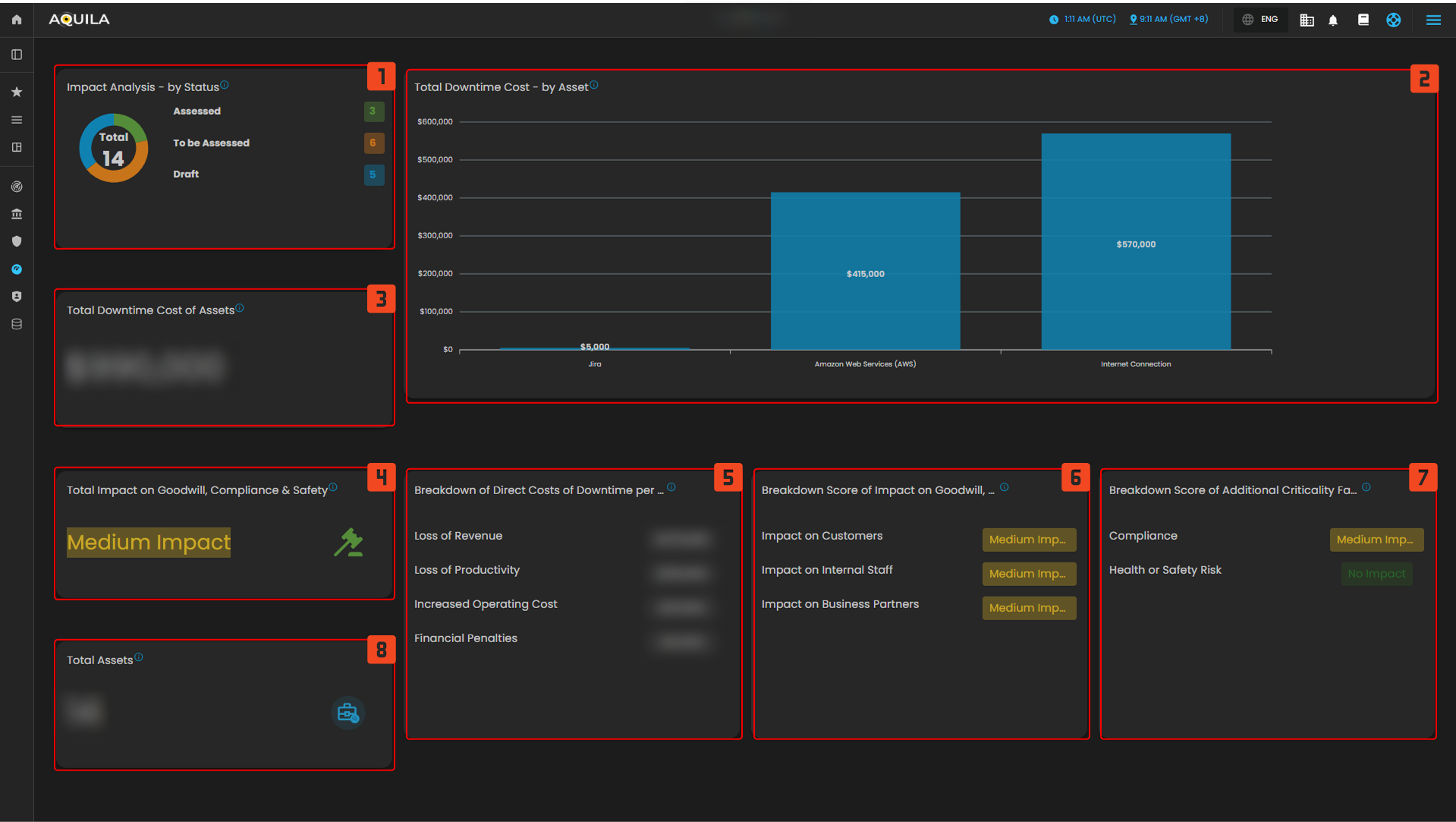The image size is (1456, 822).
Task: Open the radar scan module in sidebar
Action: 17,187
